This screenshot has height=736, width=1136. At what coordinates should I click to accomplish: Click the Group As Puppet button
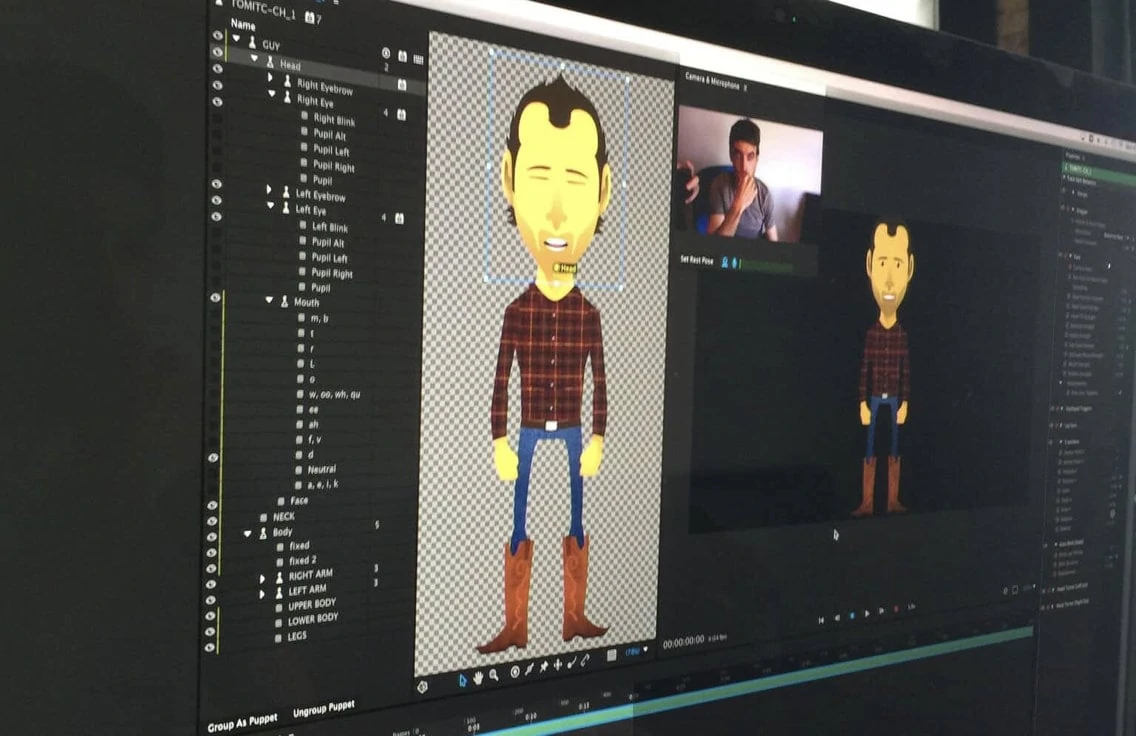[x=242, y=722]
